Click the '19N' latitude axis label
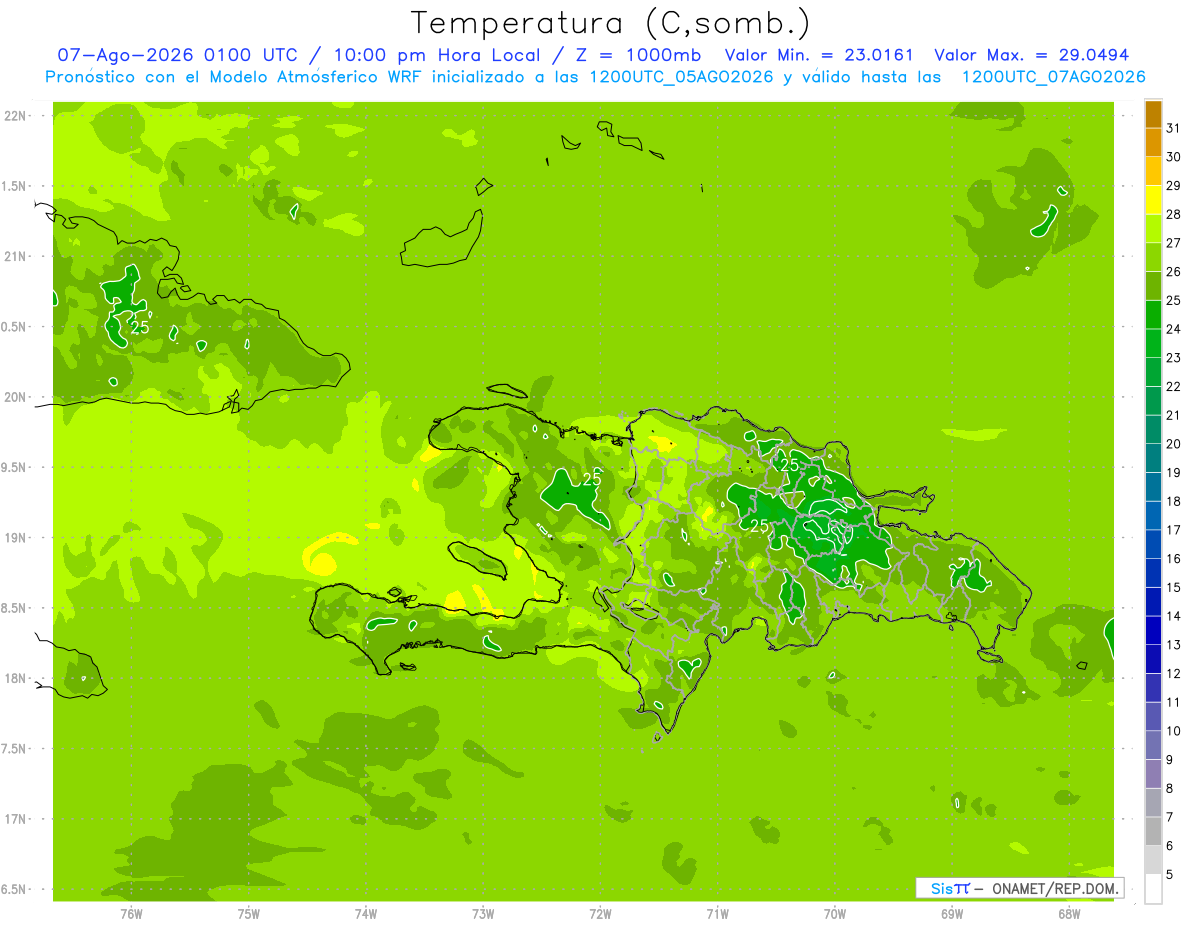 (x=17, y=538)
